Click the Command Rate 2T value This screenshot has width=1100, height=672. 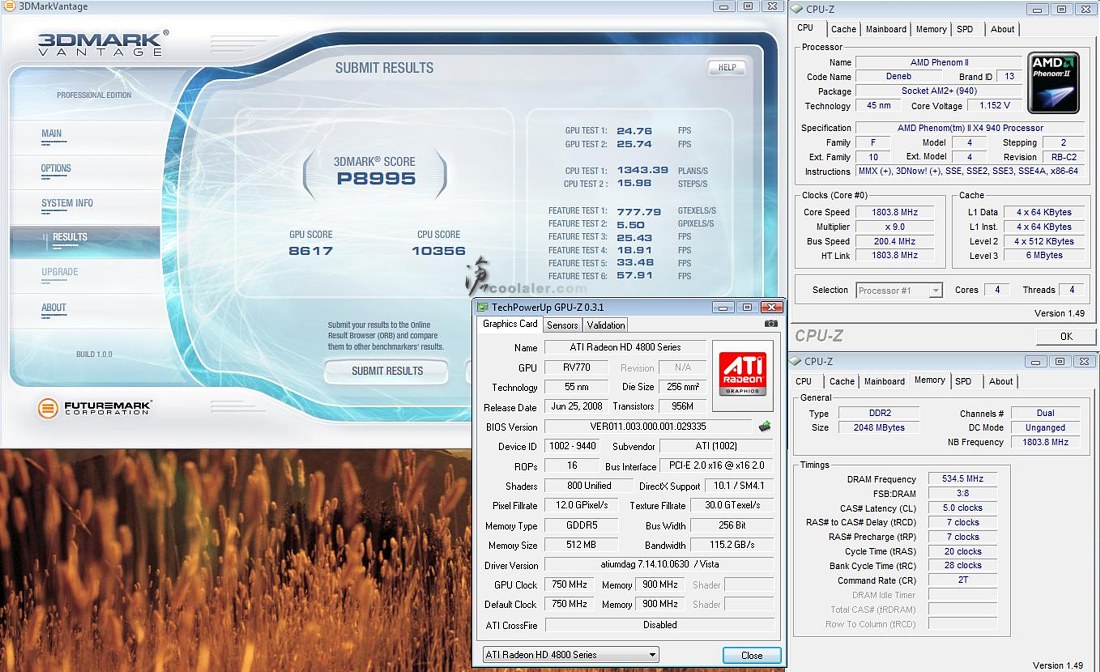coord(962,580)
